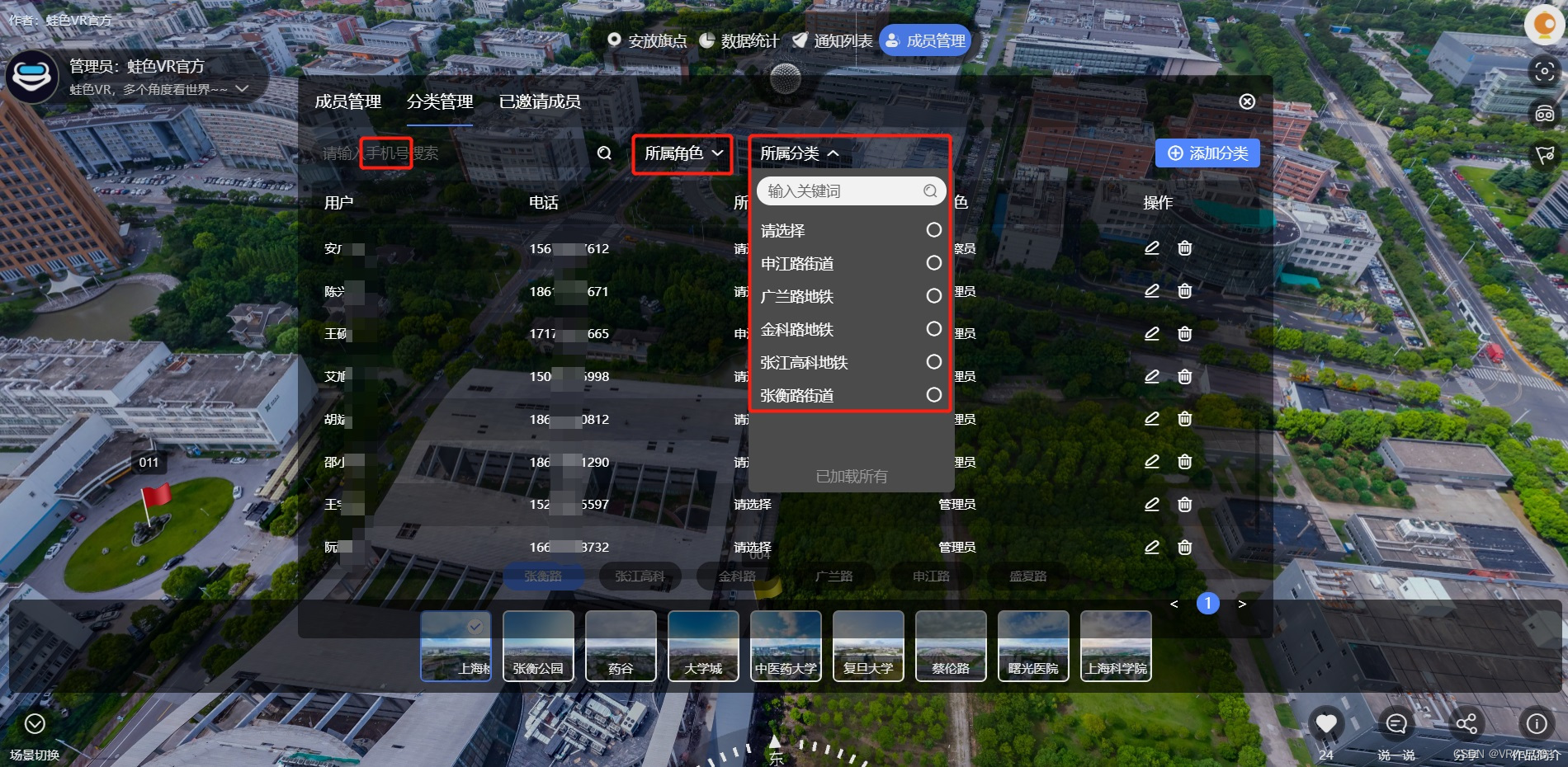1568x767 pixels.
Task: Open the 药谷 scene thumbnail
Action: pyautogui.click(x=621, y=646)
